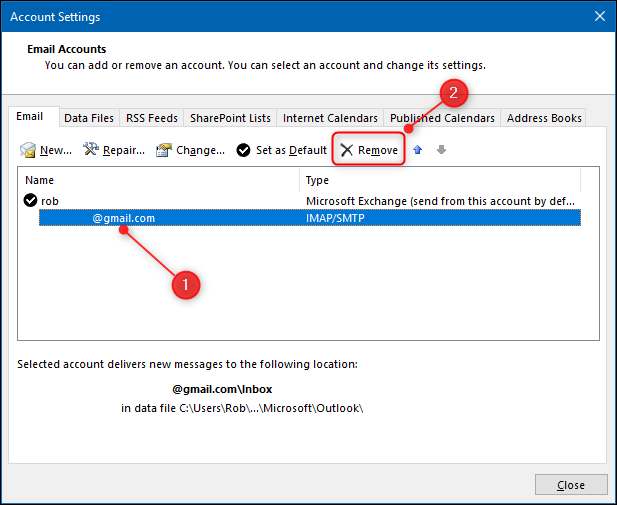
Task: Click the @gmail.com\Inbox delivery location text
Action: click(222, 389)
